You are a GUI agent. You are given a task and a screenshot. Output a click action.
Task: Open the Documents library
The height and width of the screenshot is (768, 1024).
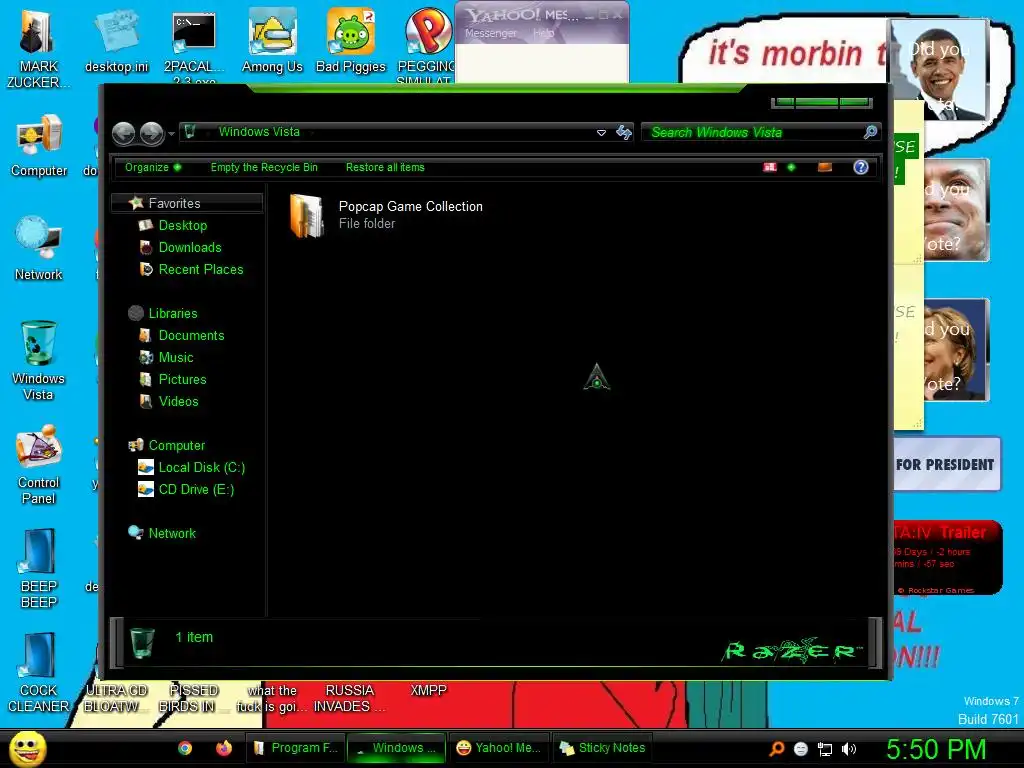[x=191, y=335]
